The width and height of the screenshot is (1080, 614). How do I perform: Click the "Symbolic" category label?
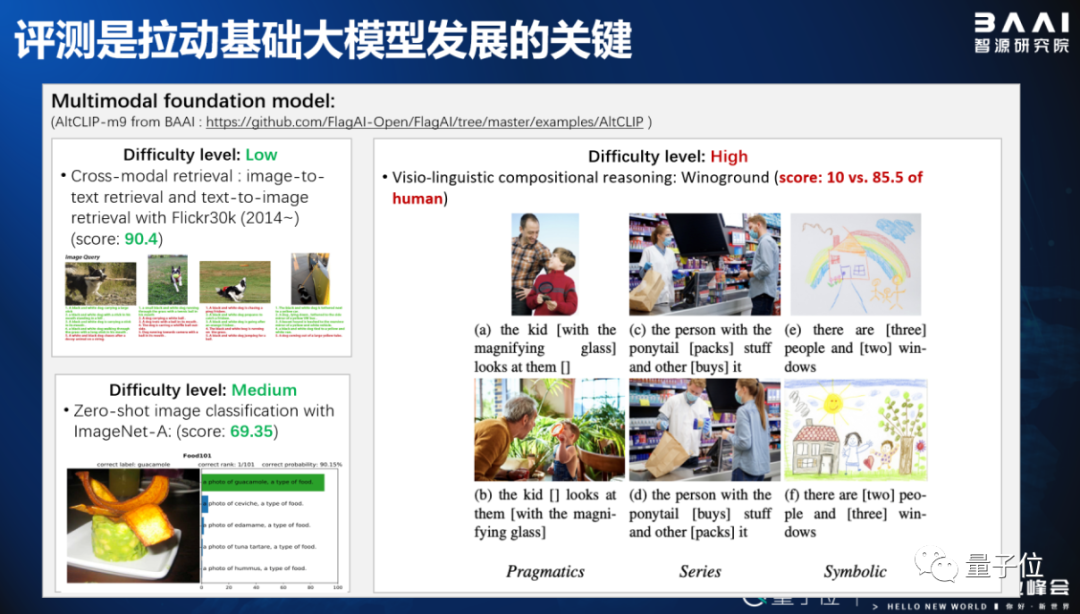[x=855, y=572]
